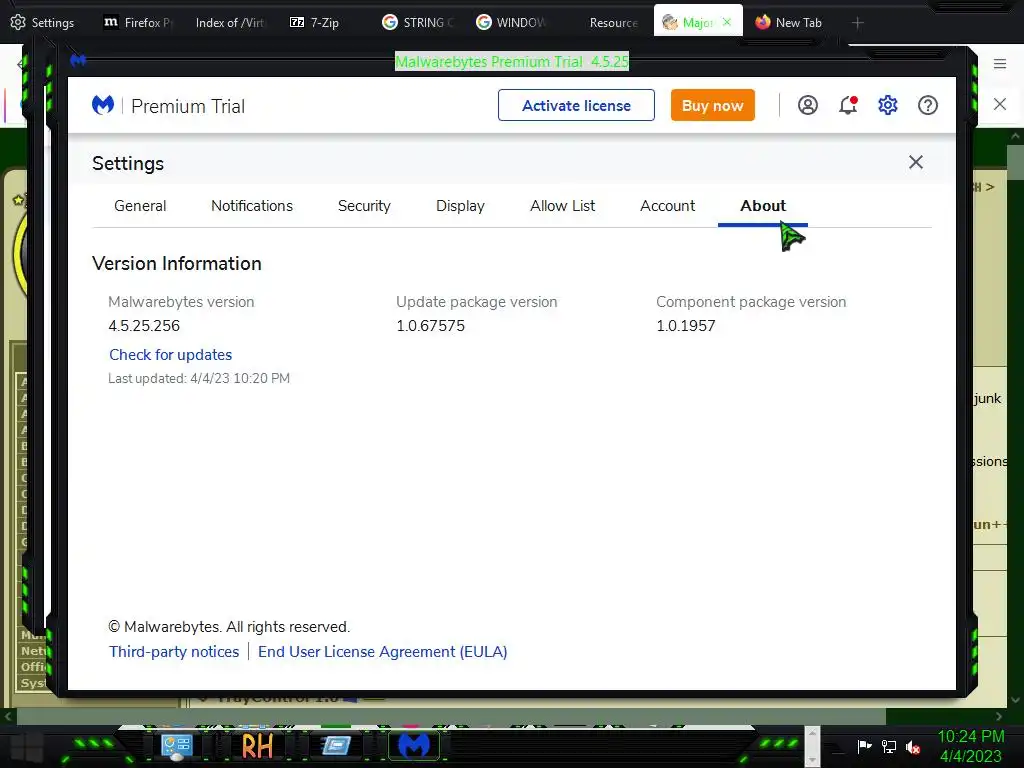The width and height of the screenshot is (1024, 768).
Task: Click the Malwarebytes taskbar icon
Action: coord(414,745)
